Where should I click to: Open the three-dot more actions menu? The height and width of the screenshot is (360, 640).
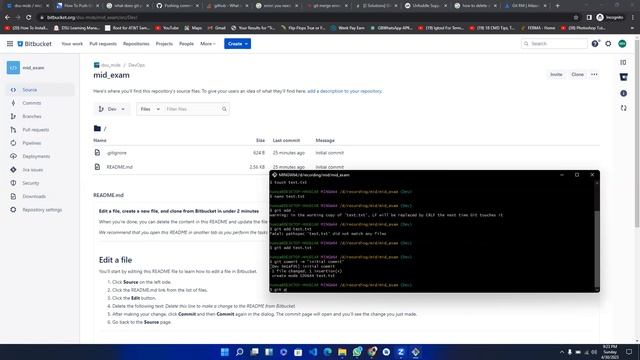point(594,75)
